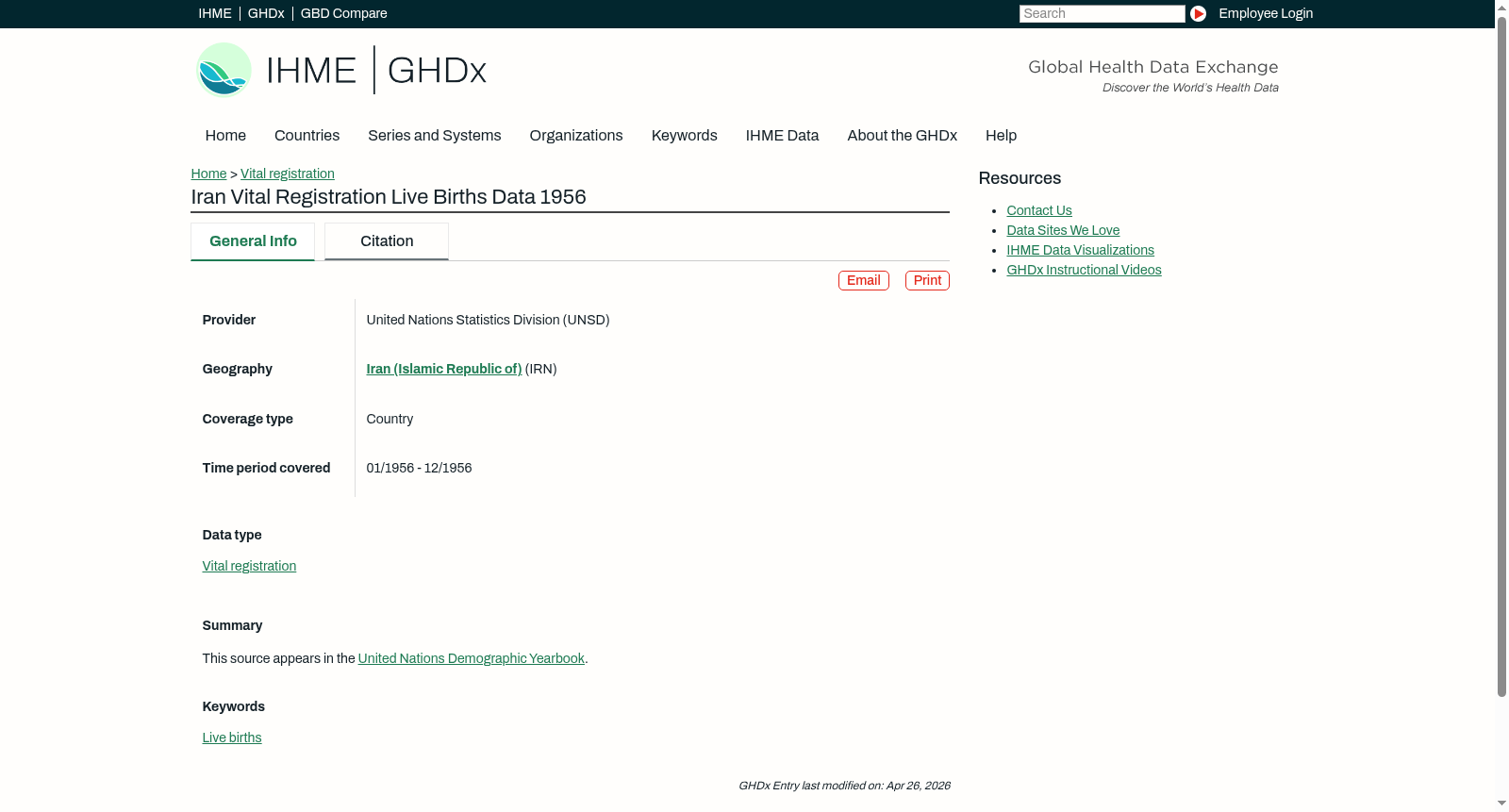Open the GHDx logo text
Viewport: 1509px width, 812px height.
(x=437, y=71)
